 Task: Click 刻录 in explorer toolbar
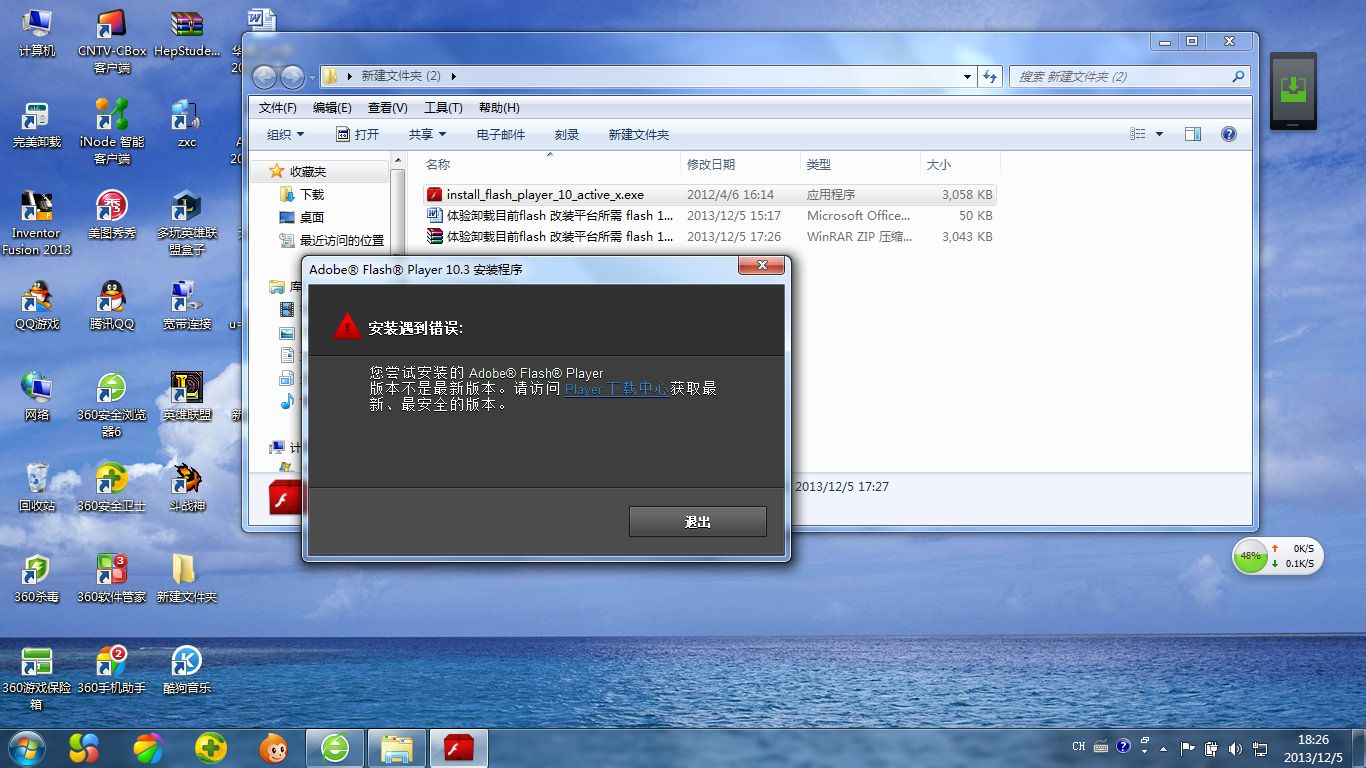tap(567, 134)
